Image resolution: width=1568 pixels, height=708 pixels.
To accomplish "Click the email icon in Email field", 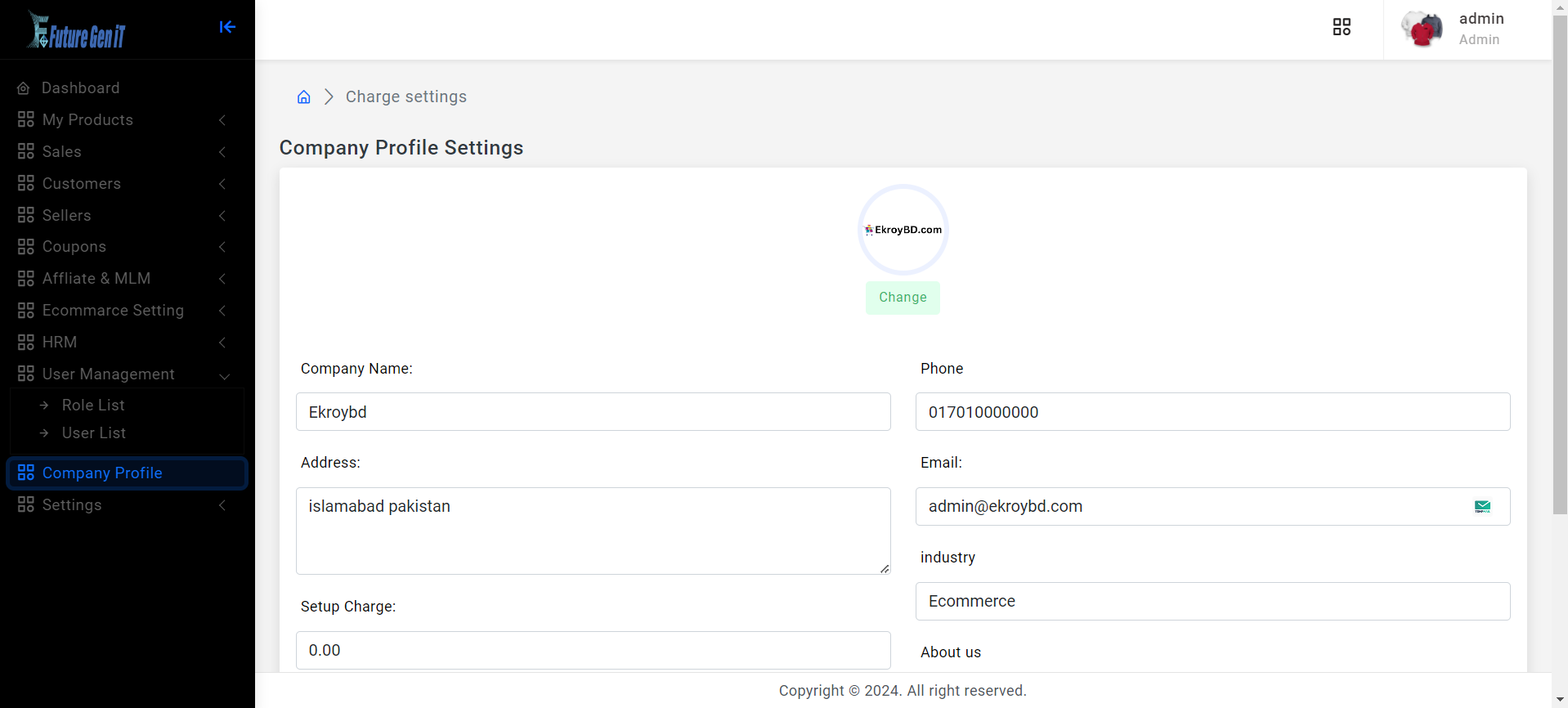I will tap(1482, 507).
